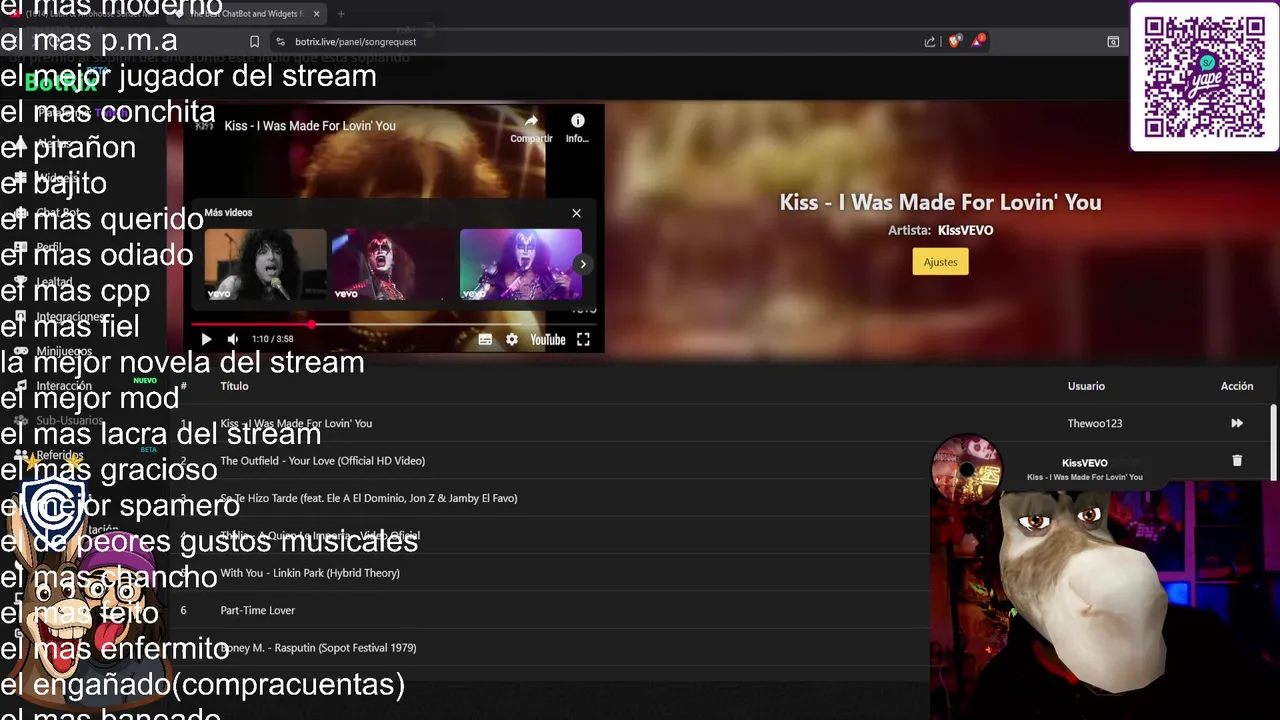1280x720 pixels.
Task: Close the Más videos panel
Action: [x=576, y=213]
